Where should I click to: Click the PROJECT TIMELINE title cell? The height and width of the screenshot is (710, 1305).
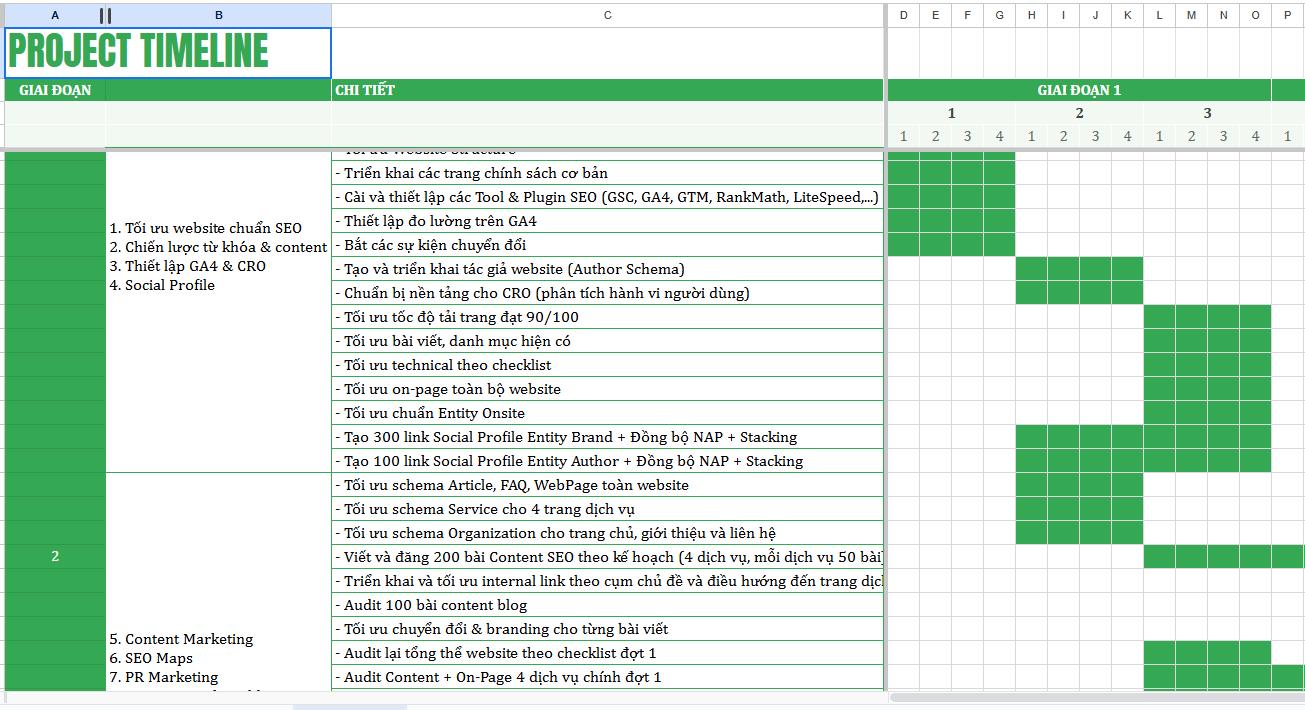click(x=168, y=53)
